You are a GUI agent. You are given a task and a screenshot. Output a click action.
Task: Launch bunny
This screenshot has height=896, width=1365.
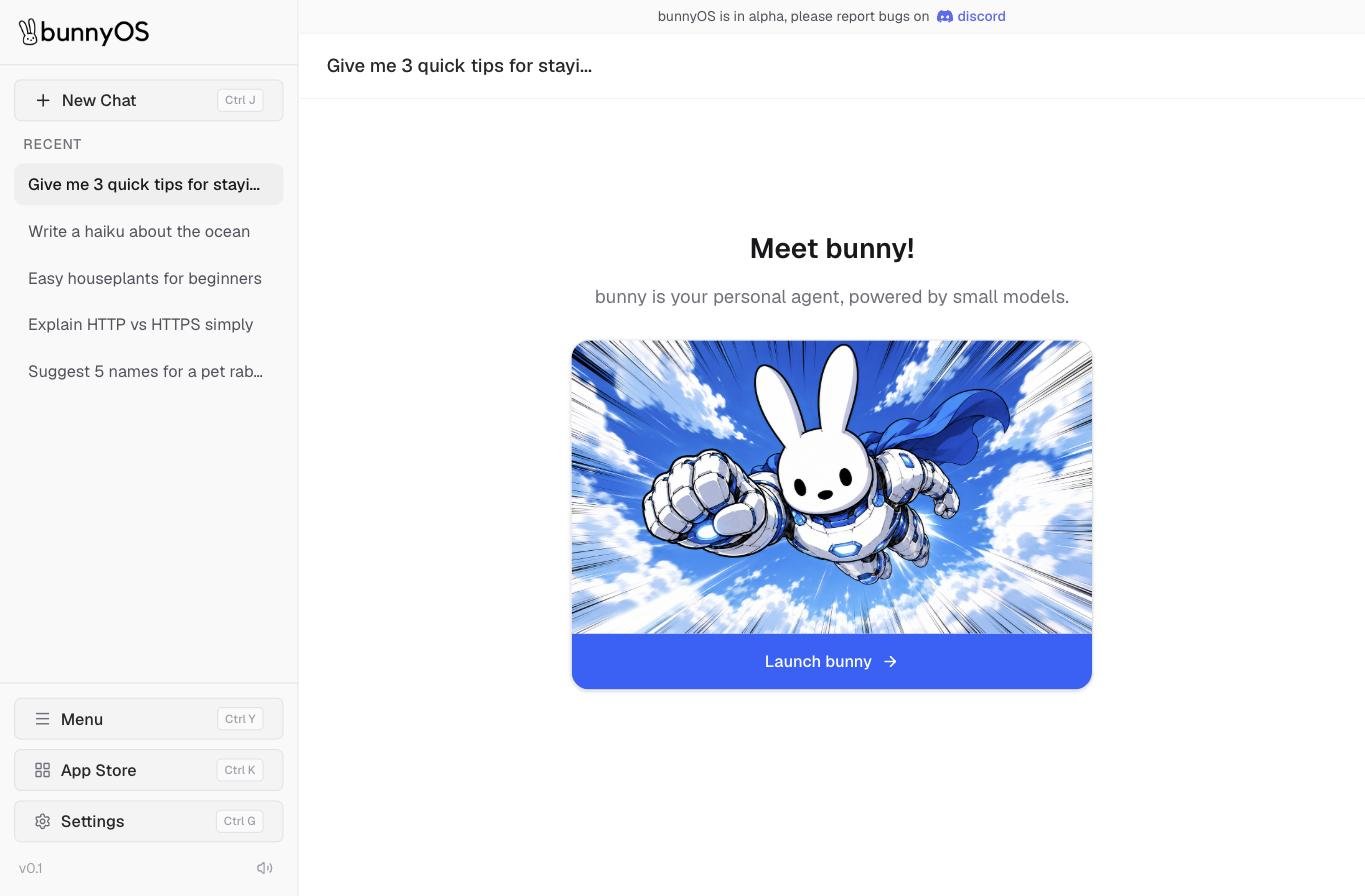pyautogui.click(x=832, y=661)
